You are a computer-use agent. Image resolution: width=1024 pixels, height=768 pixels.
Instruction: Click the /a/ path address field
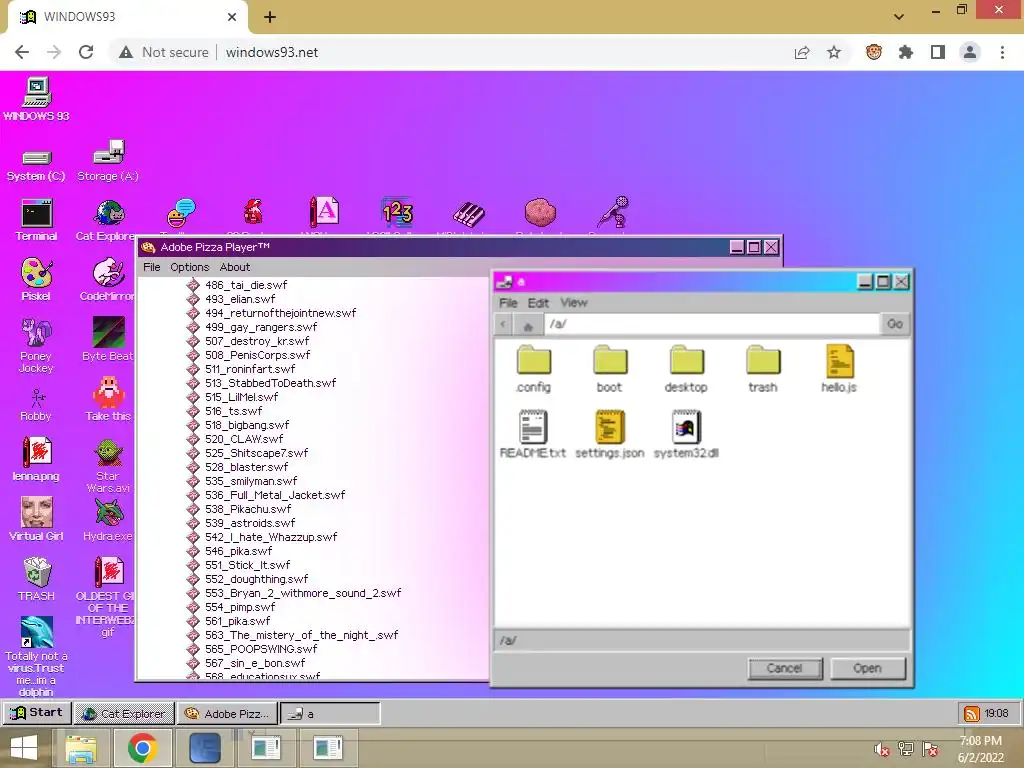point(711,324)
